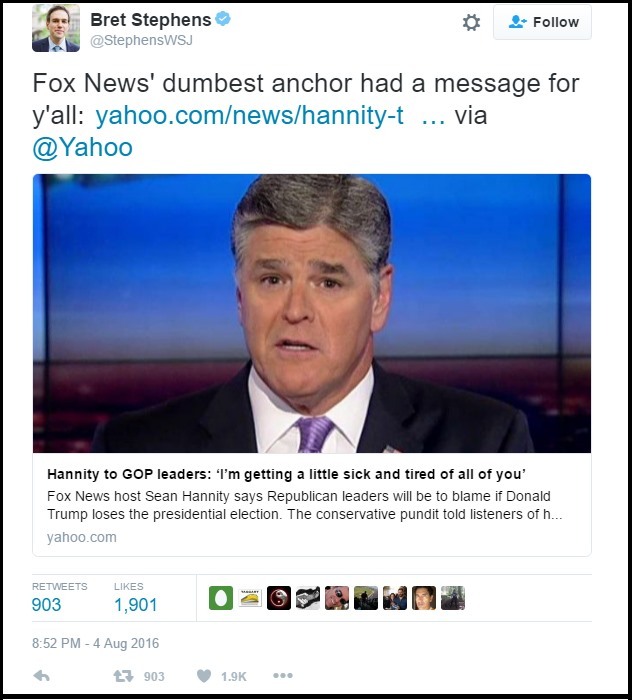Viewport: 632px width, 700px height.
Task: Click the yahoo.com source label in card
Action: [82, 537]
